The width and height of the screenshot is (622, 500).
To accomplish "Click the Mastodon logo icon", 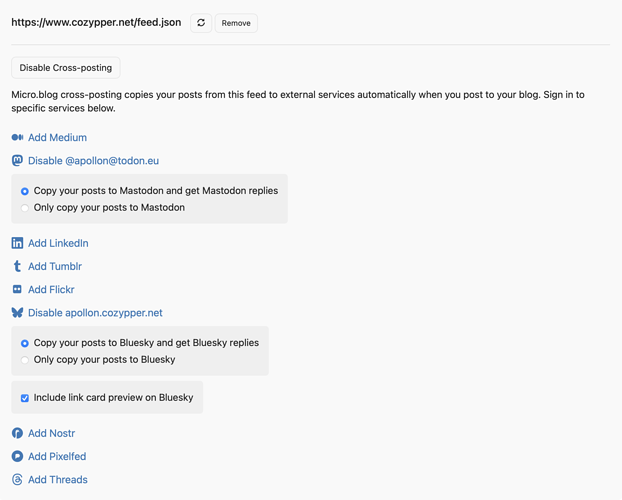I will (x=17, y=161).
